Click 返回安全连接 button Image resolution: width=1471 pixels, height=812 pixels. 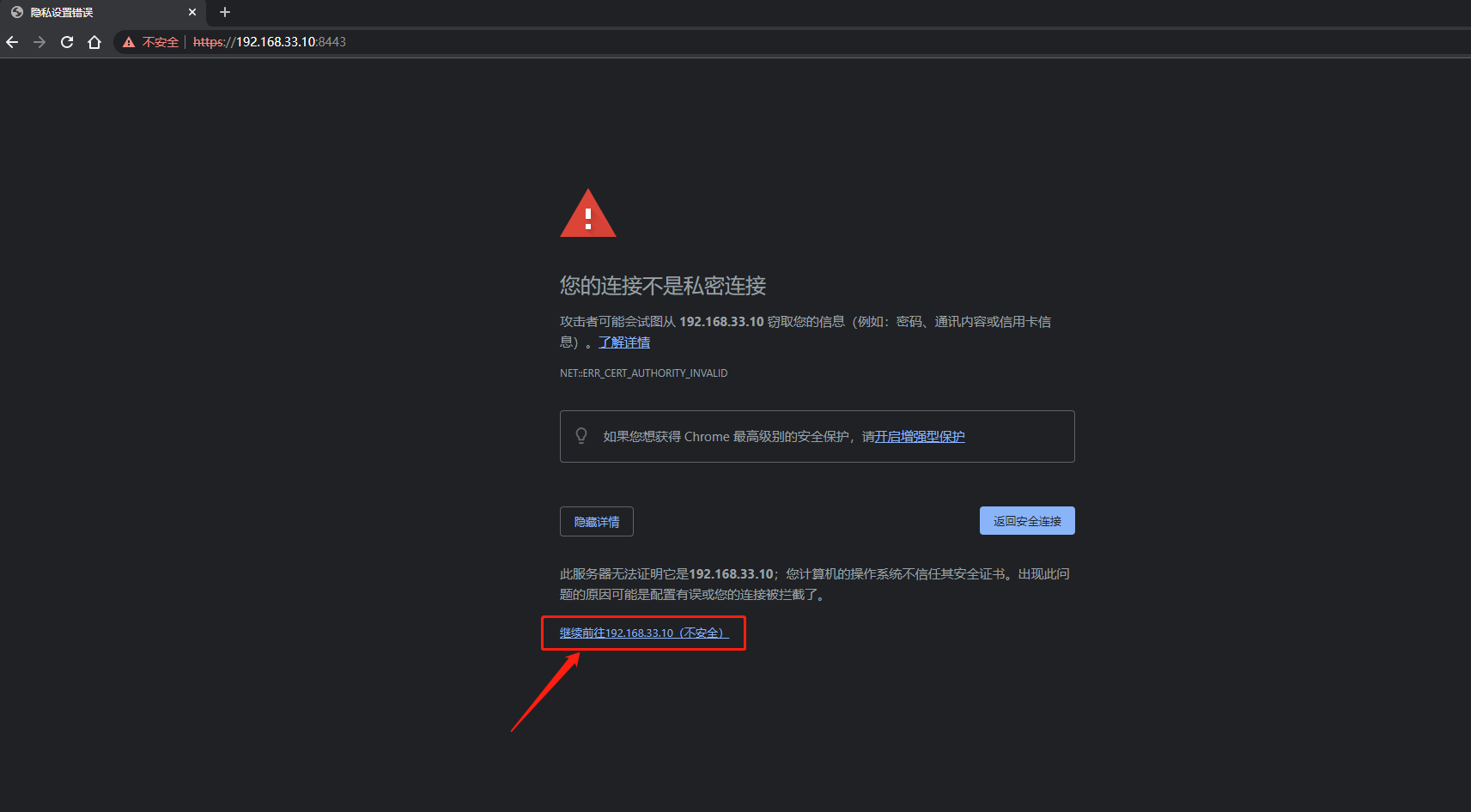point(1027,521)
